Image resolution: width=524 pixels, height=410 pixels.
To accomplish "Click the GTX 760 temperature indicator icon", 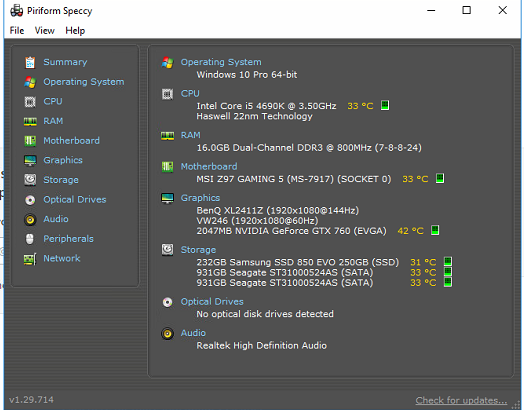I will pyautogui.click(x=435, y=230).
